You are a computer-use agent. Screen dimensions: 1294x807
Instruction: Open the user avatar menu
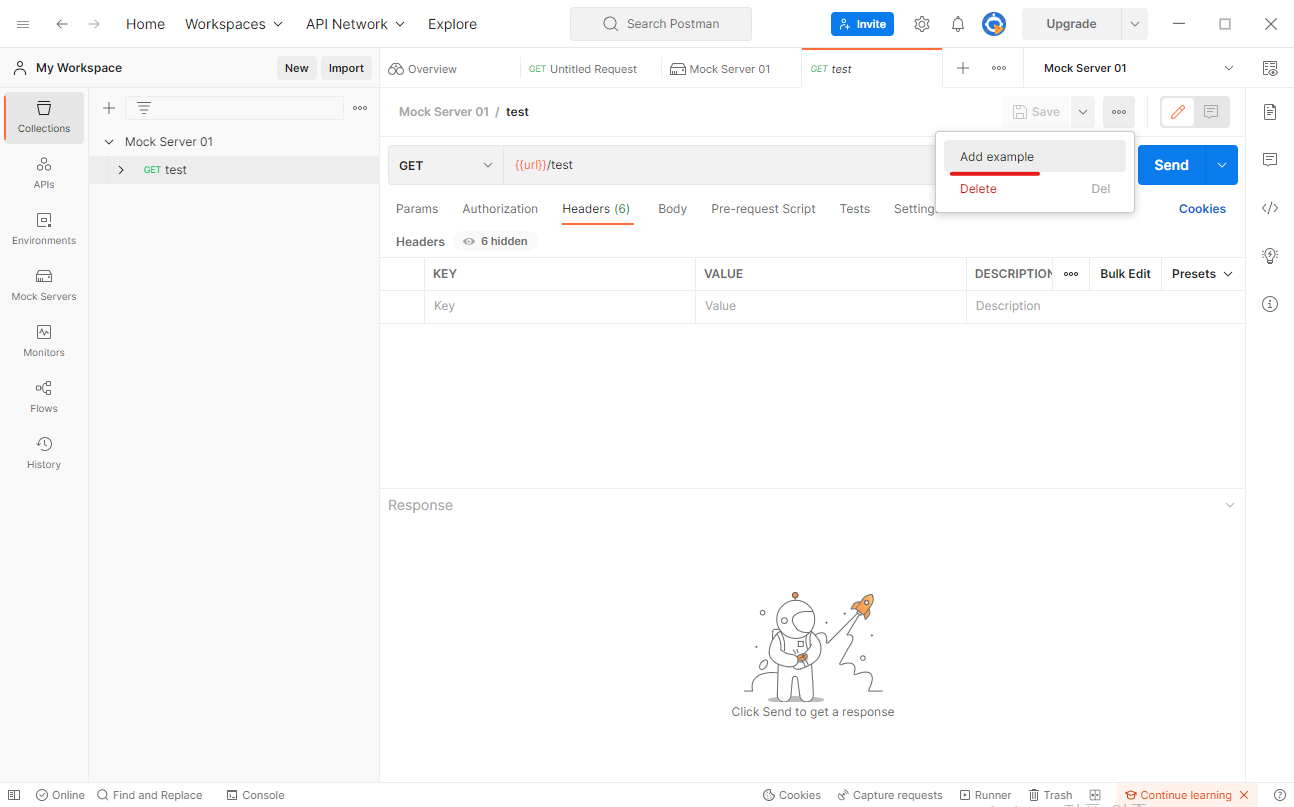(994, 24)
